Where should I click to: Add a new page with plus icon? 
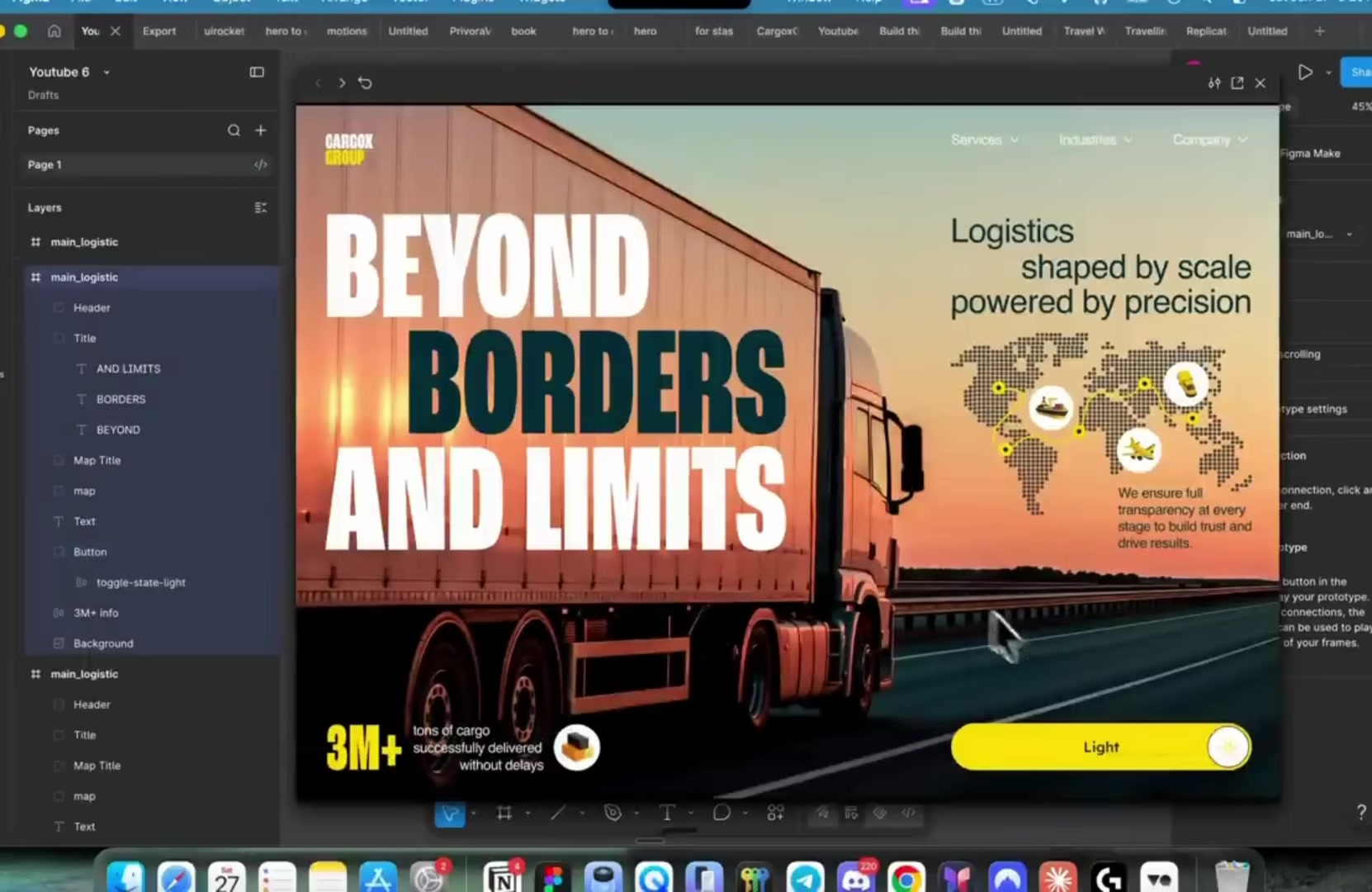click(261, 130)
